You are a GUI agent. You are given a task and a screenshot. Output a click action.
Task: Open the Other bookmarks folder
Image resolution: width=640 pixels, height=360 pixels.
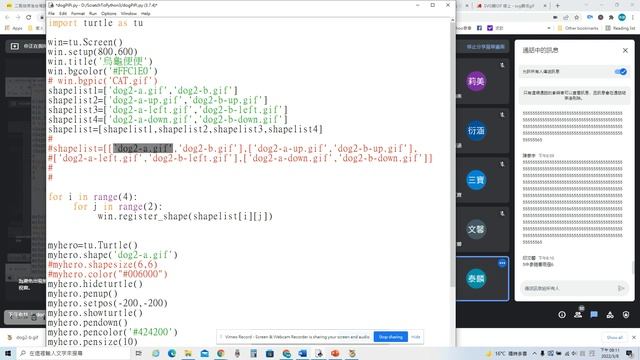(x=578, y=28)
